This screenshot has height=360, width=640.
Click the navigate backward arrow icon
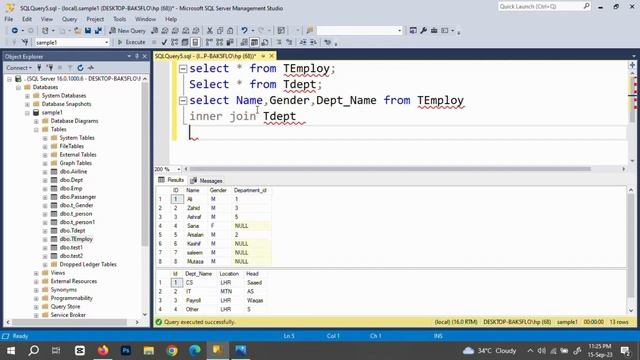[x=15, y=31]
